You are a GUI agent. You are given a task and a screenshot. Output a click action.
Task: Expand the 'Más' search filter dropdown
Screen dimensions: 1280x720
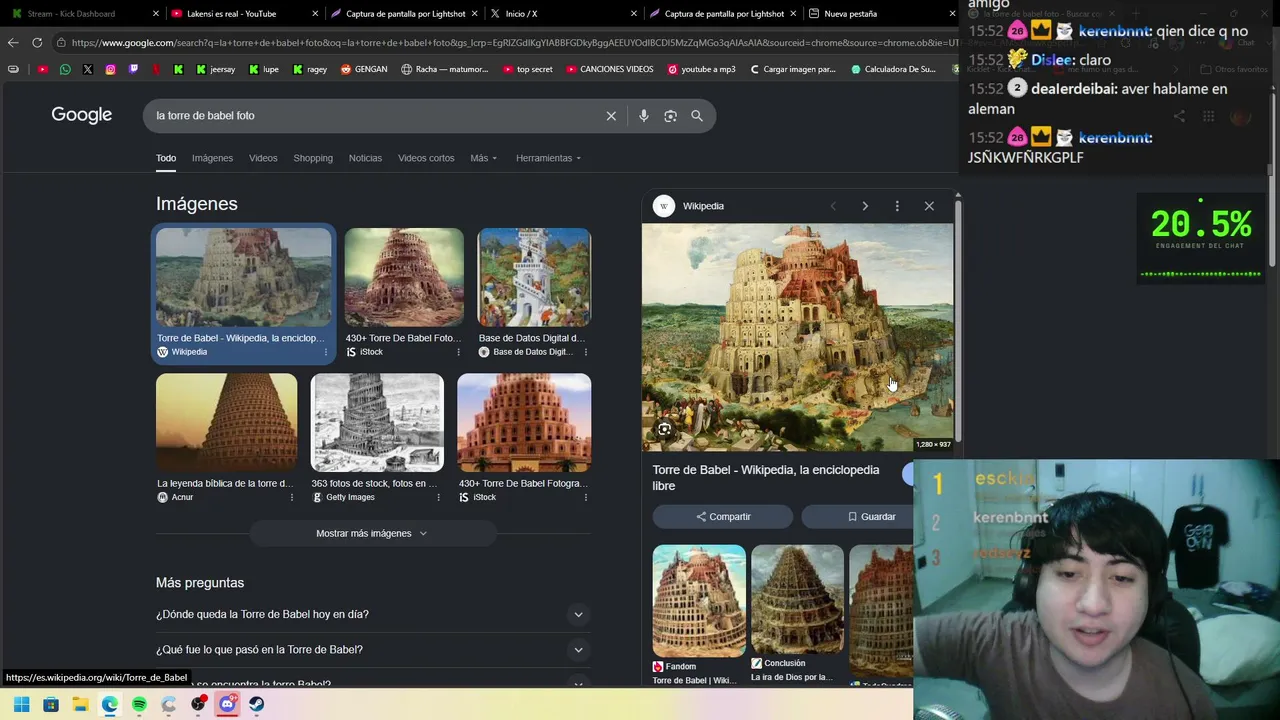tap(484, 158)
